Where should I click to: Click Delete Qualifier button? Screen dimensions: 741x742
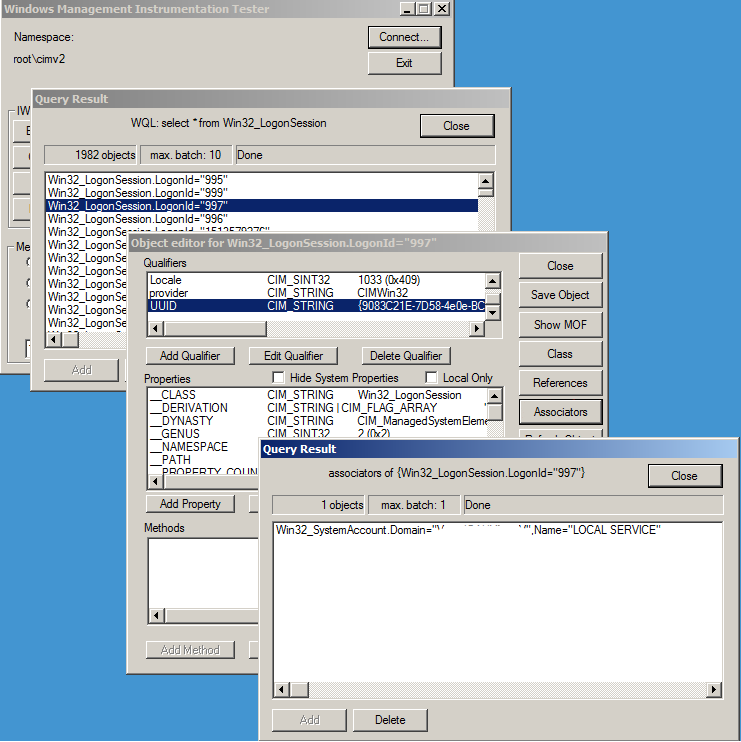pyautogui.click(x=406, y=356)
